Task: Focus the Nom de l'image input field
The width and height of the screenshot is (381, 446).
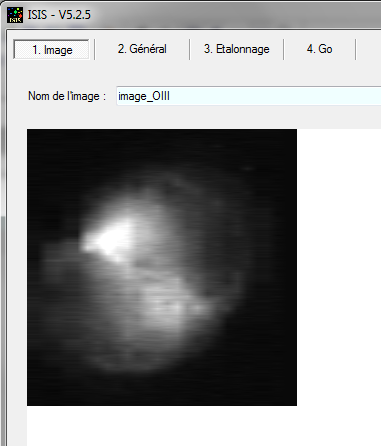Action: (x=249, y=96)
